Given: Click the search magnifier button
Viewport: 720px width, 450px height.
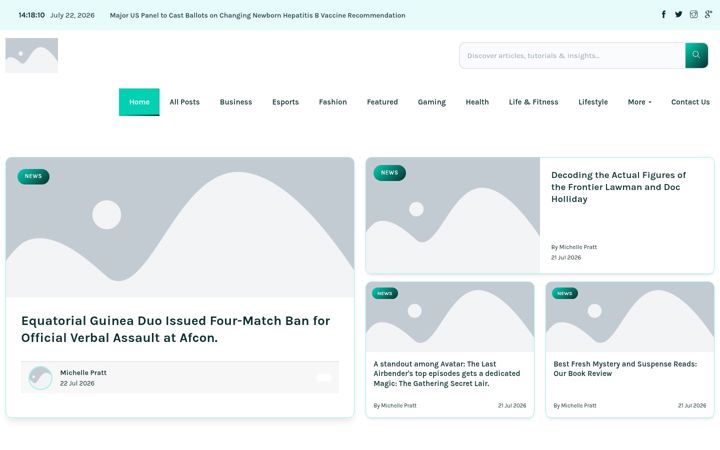Looking at the screenshot, I should pos(696,55).
